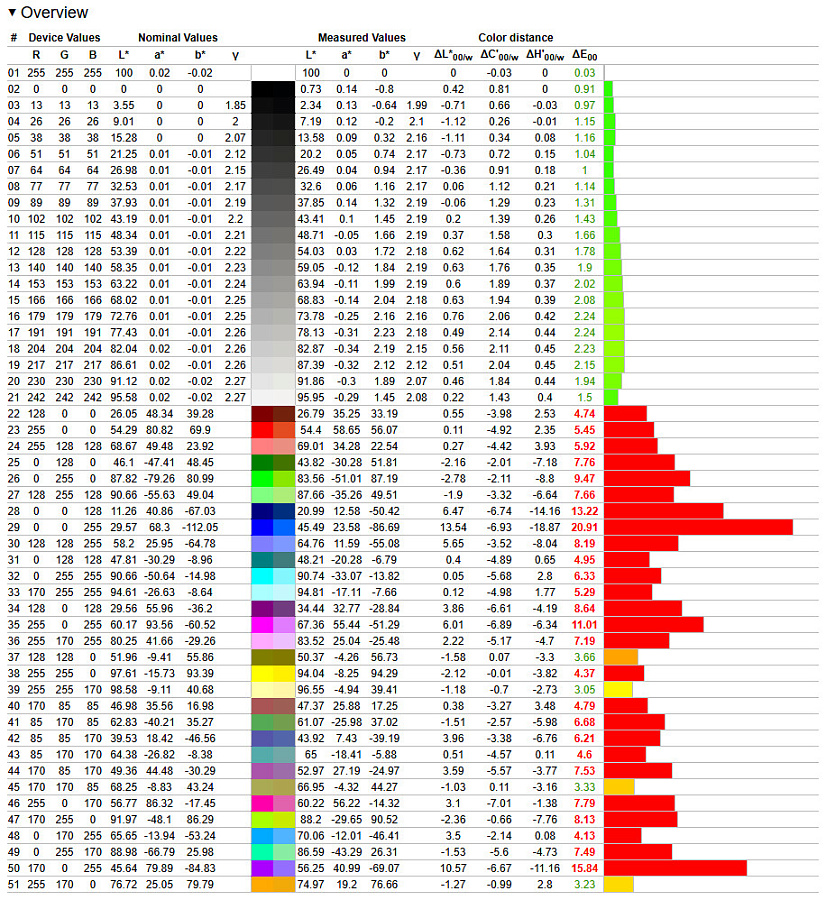Viewport: 826px width, 900px height.
Task: Click ΔL* value 10.57 in row 50
Action: tap(453, 868)
